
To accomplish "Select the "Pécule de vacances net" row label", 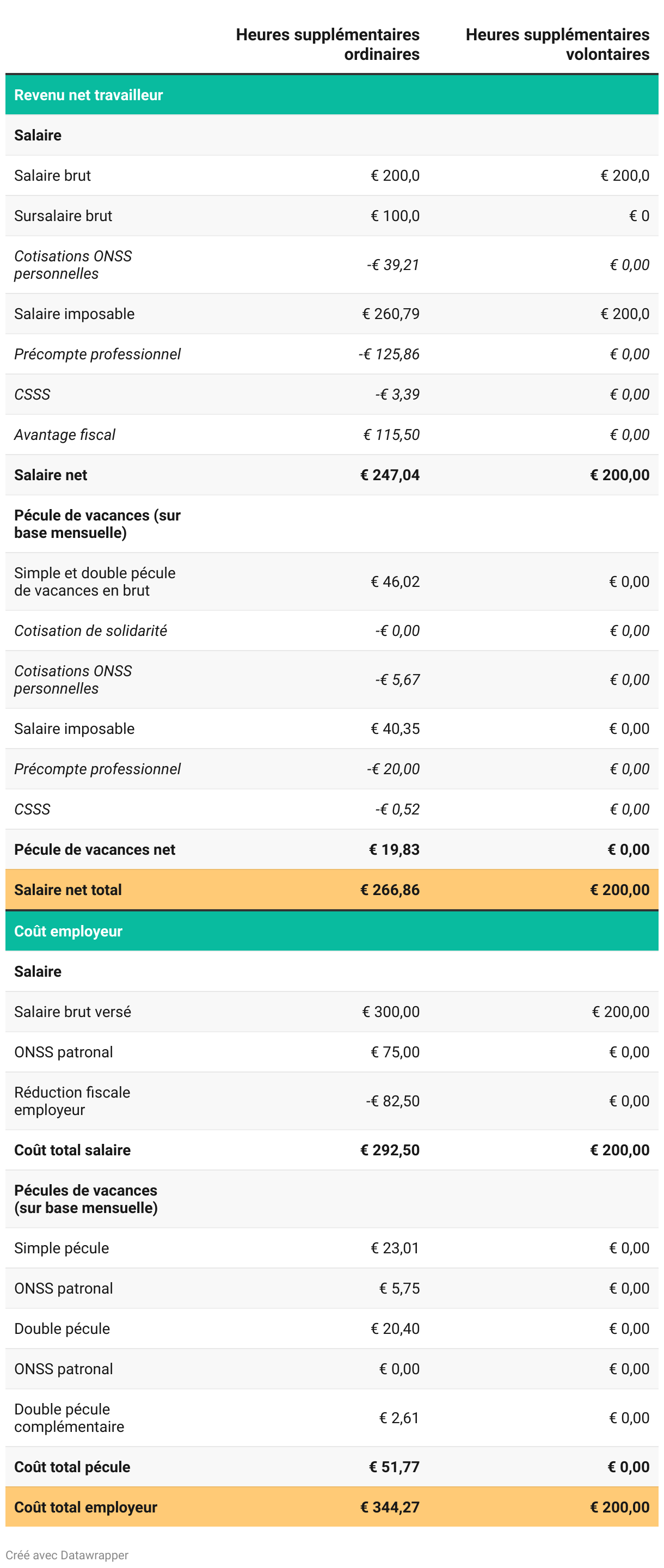I will (94, 849).
